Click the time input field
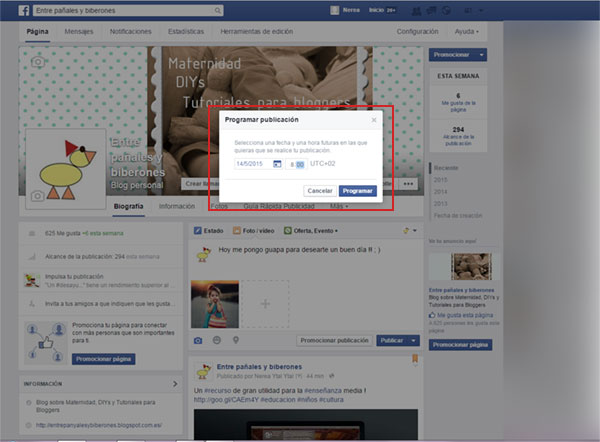 tap(296, 164)
